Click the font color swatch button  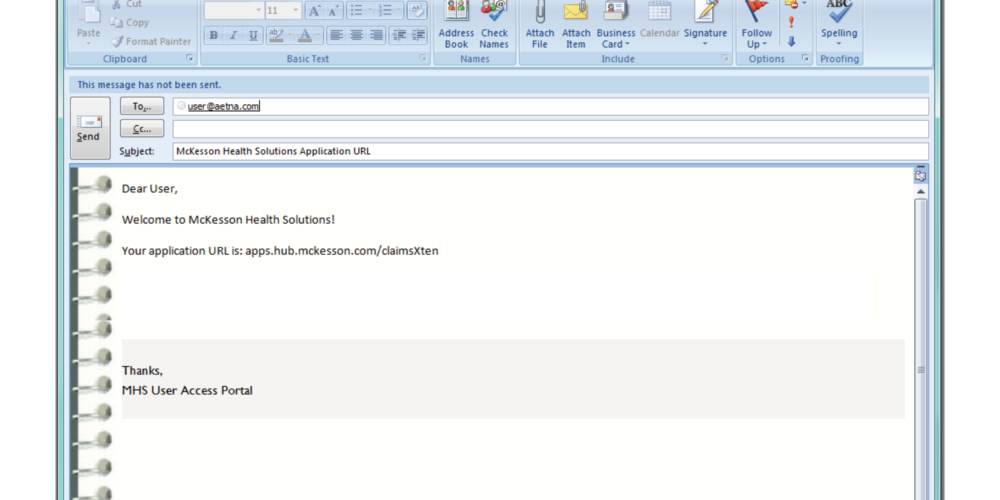(x=304, y=35)
